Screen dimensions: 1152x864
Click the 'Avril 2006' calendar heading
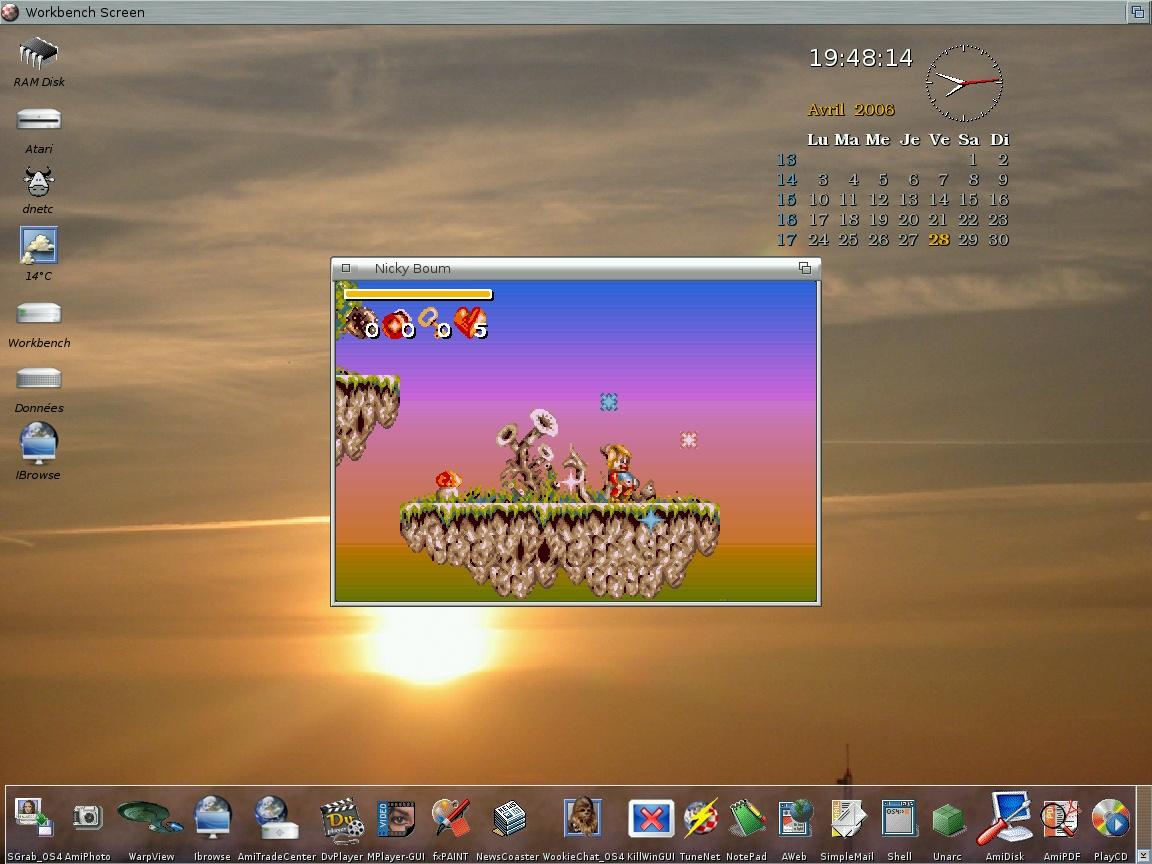coord(851,109)
